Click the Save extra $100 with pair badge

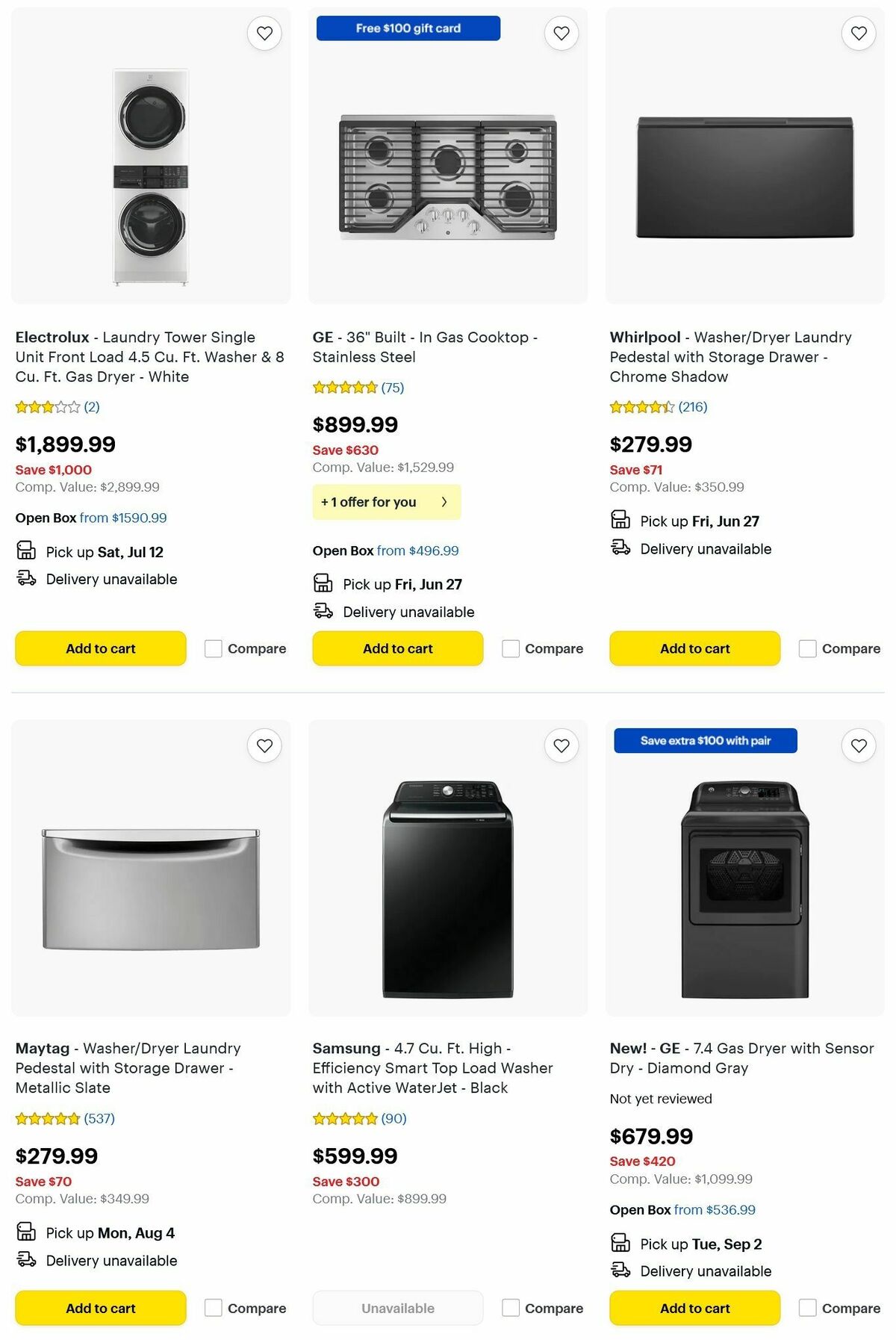pyautogui.click(x=705, y=740)
